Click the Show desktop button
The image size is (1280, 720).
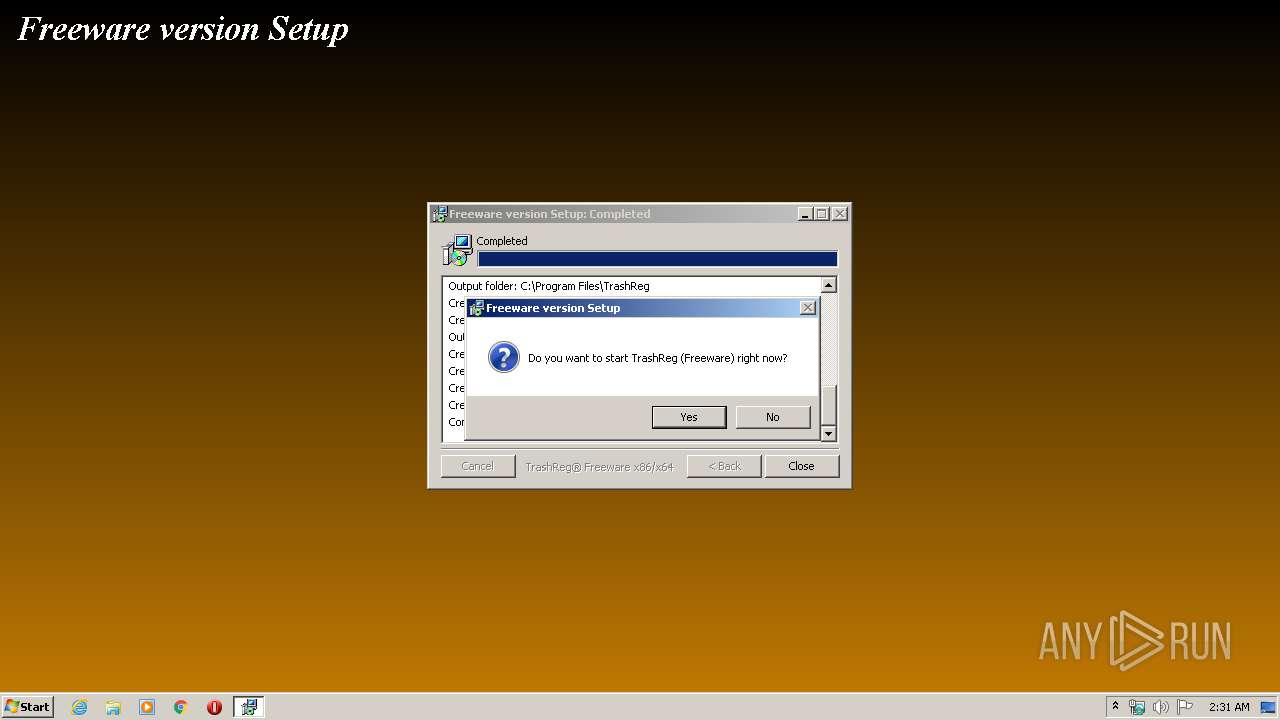point(1269,707)
